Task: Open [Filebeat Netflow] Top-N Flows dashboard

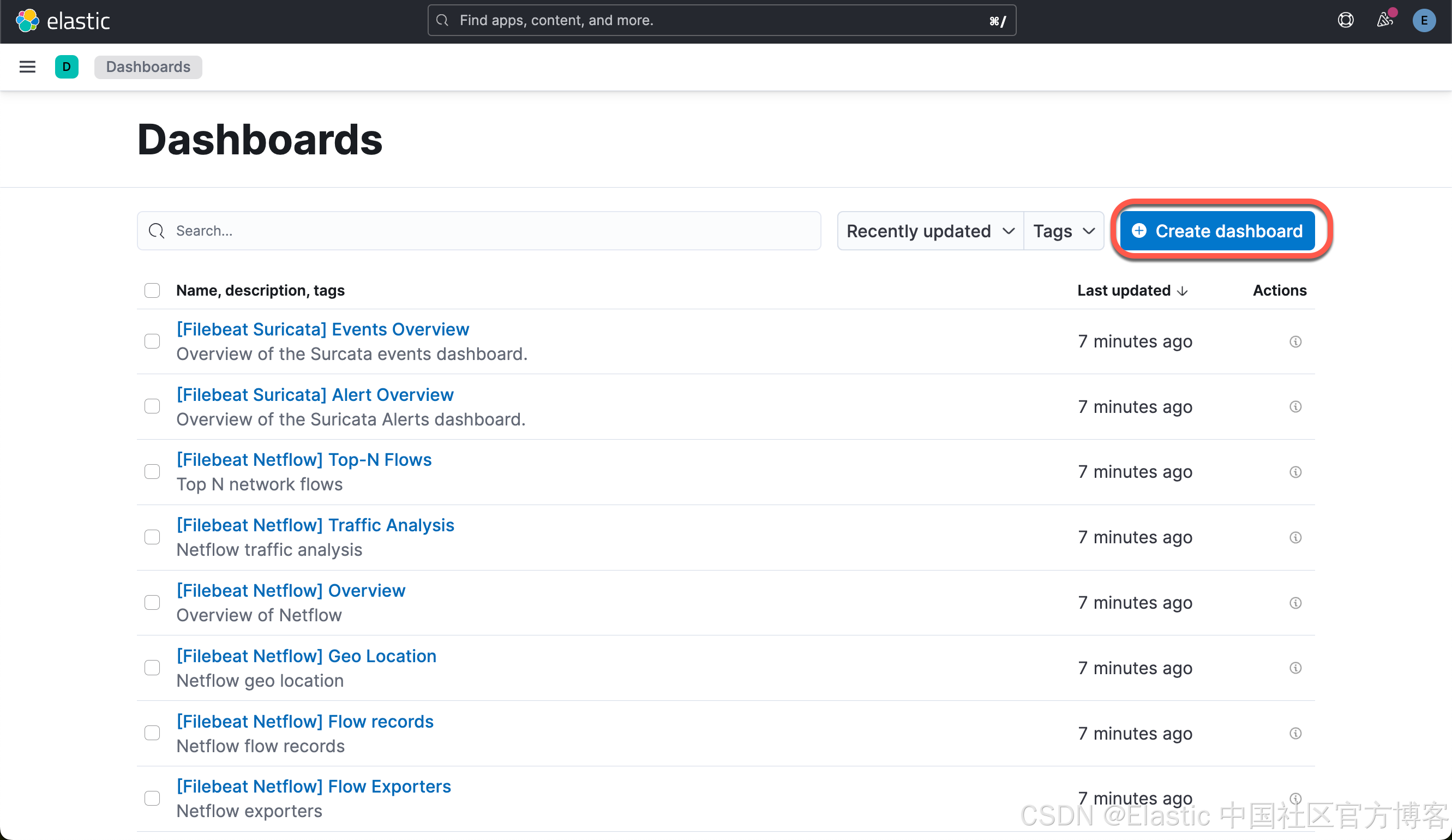Action: 304,460
